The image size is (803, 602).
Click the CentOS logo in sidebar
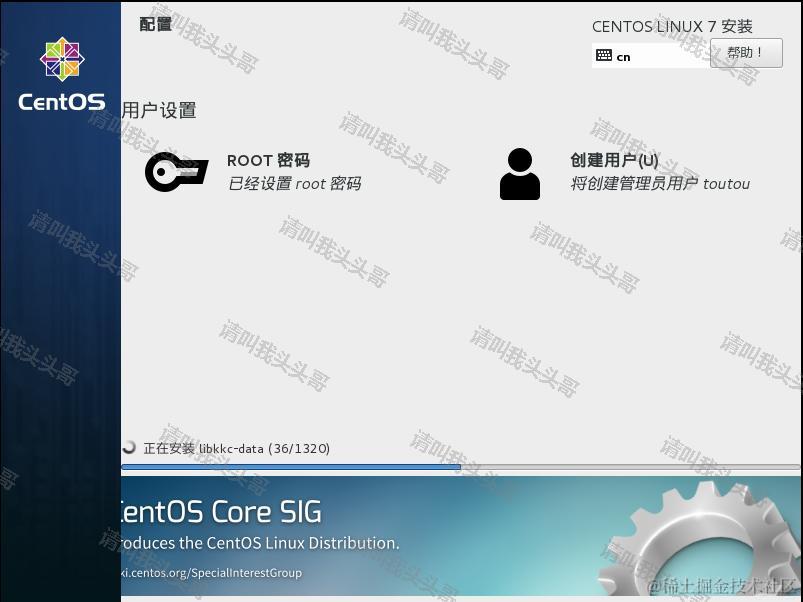point(60,60)
